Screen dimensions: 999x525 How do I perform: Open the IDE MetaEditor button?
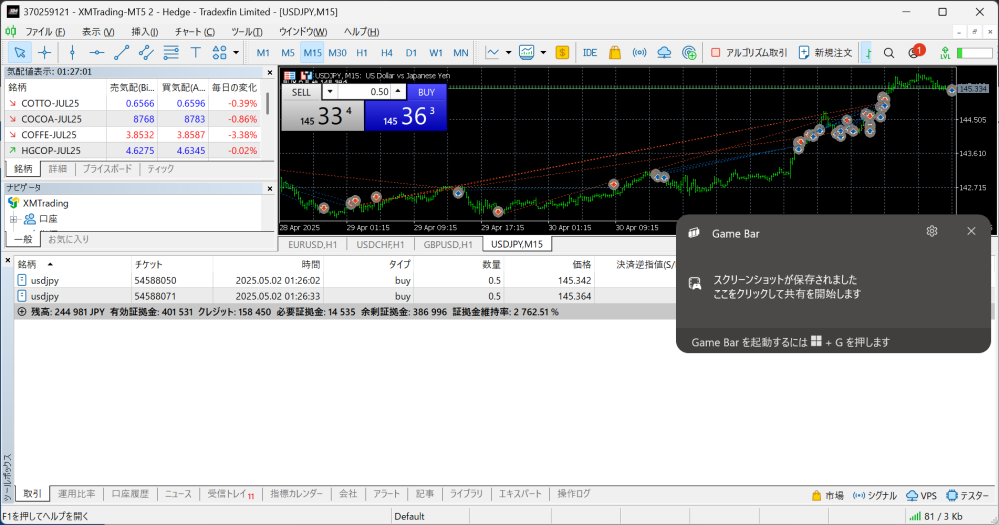point(590,53)
